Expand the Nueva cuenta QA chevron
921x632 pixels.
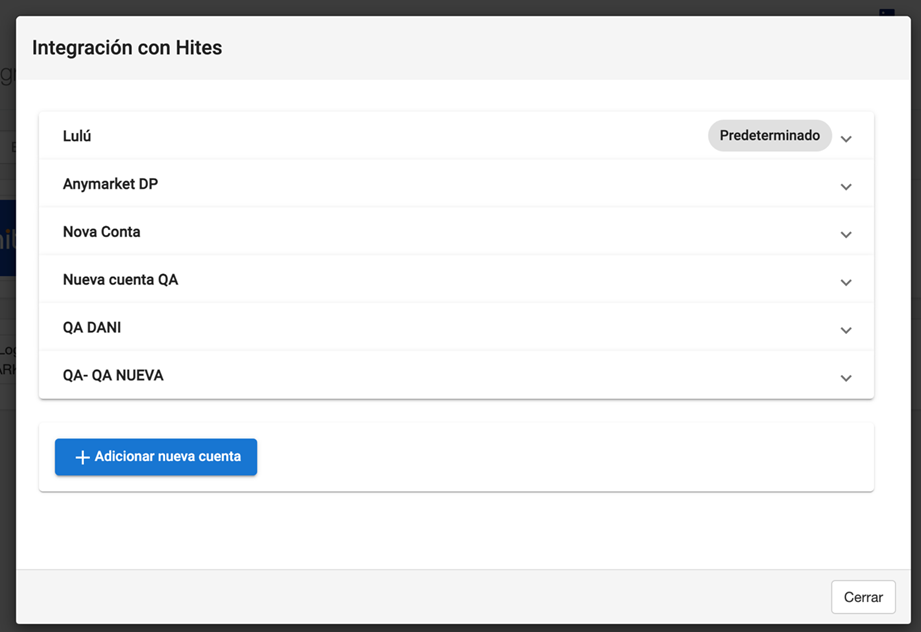point(846,283)
